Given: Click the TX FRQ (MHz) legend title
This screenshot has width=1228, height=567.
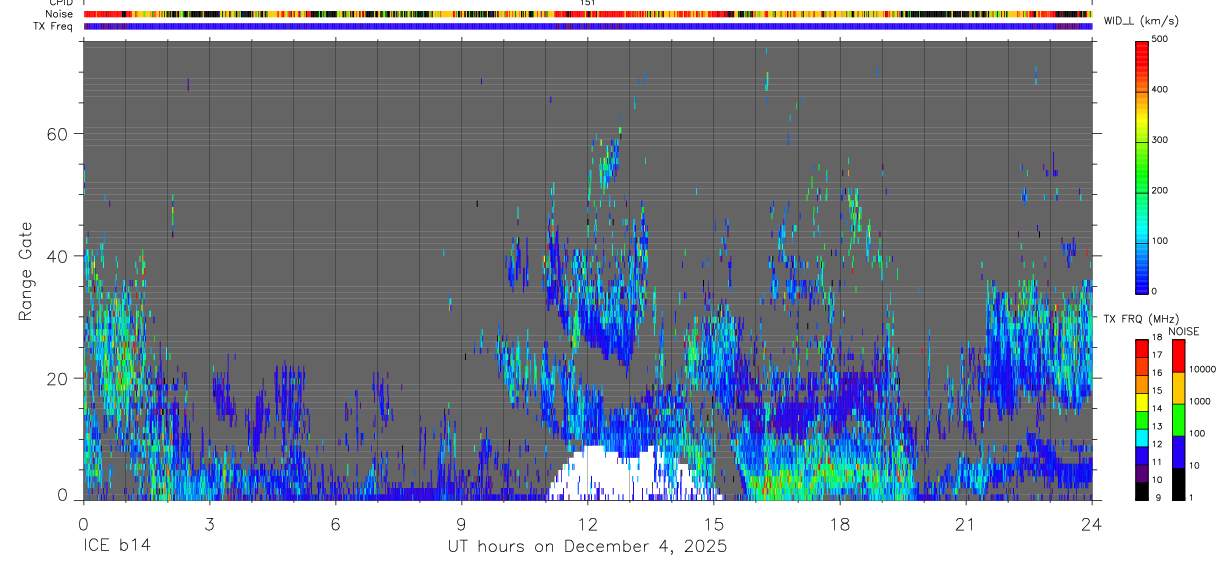Looking at the screenshot, I should point(1141,319).
